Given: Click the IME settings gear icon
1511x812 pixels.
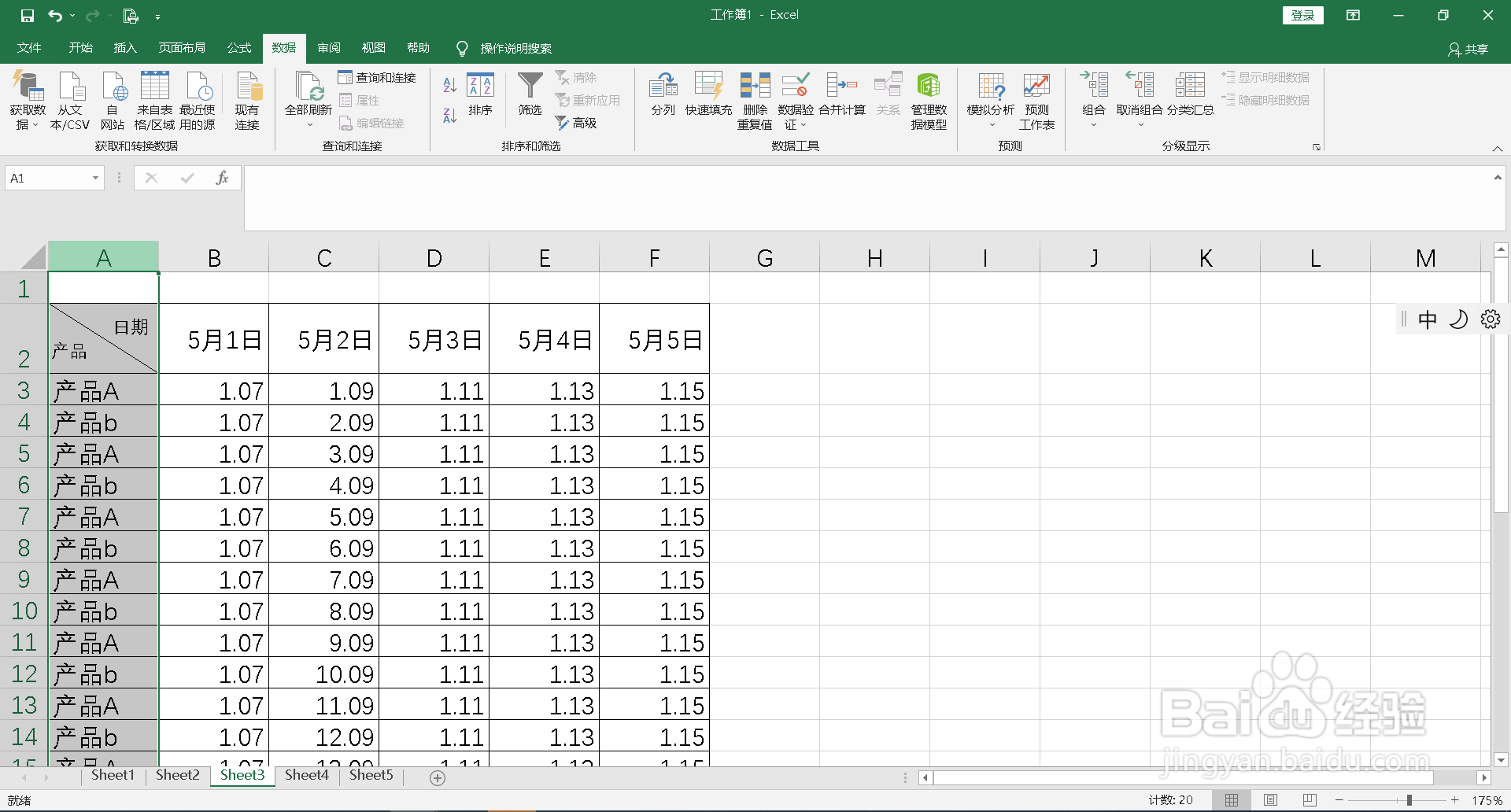Looking at the screenshot, I should (1491, 319).
